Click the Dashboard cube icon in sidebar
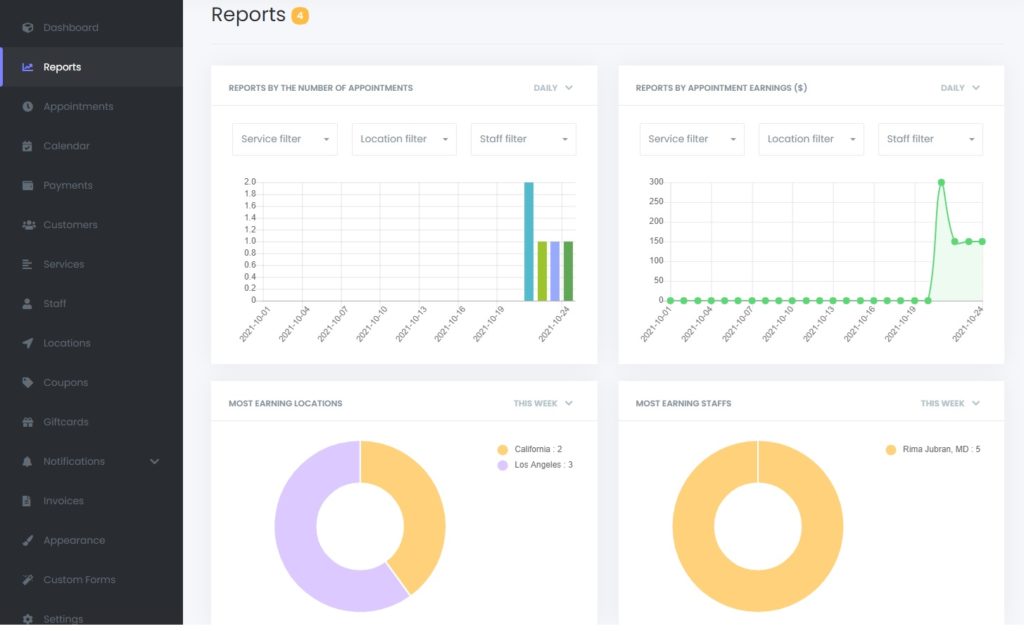 tap(27, 27)
